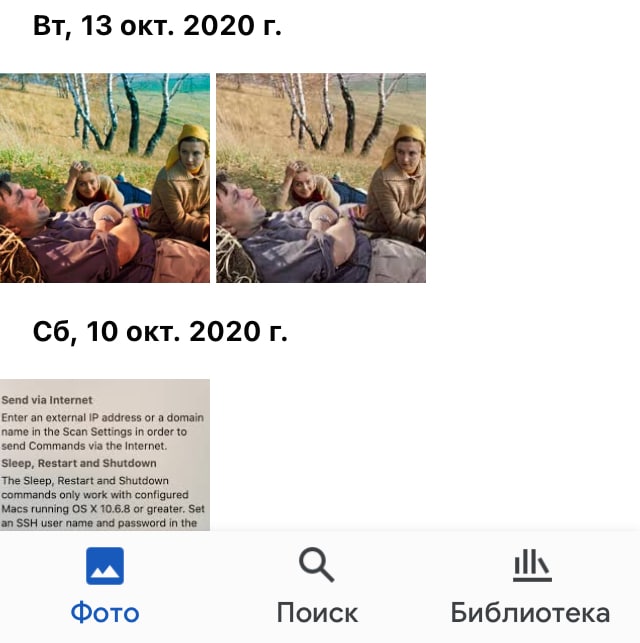Tap the Вт, 13 окт. 2020 г. date header
640x643 pixels.
[157, 27]
